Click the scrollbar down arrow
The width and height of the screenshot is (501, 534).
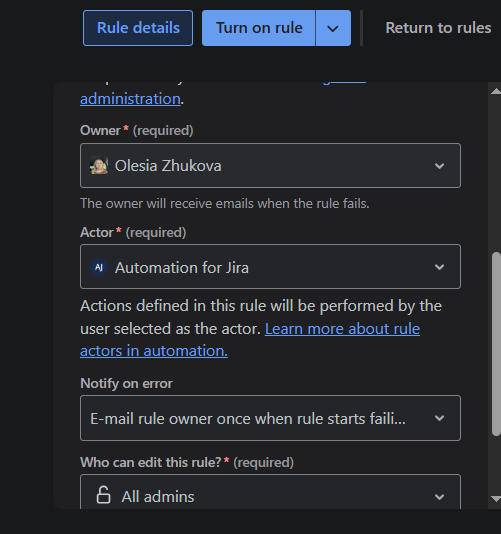[496, 499]
